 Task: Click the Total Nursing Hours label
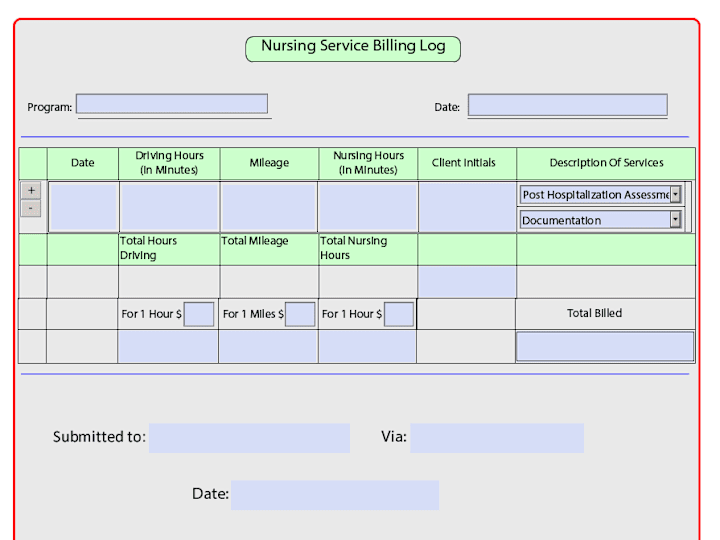pyautogui.click(x=354, y=248)
